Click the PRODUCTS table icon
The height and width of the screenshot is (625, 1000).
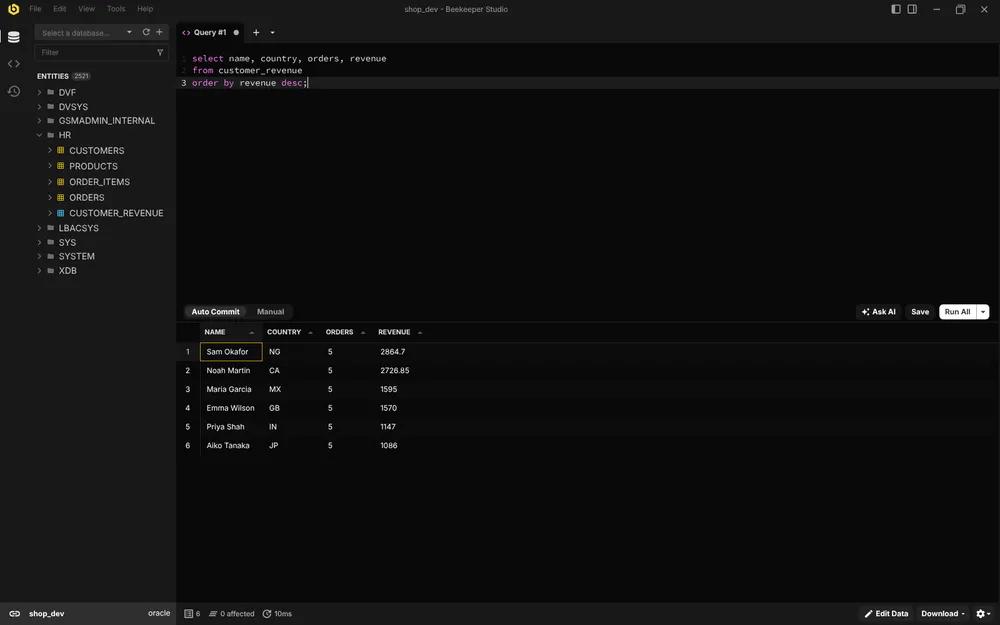tap(61, 166)
